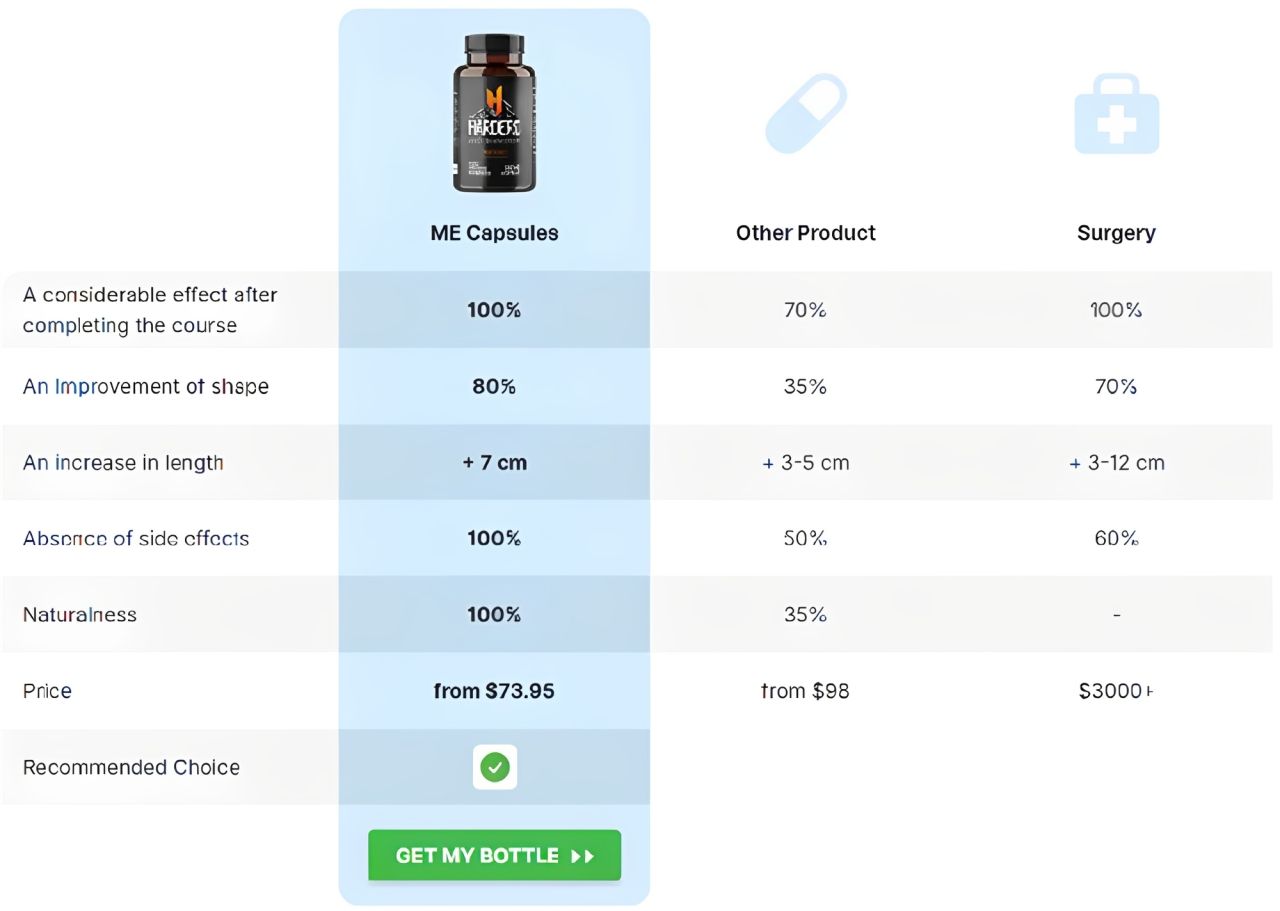Image resolution: width=1280 pixels, height=911 pixels.
Task: Click the green checkmark under Recommended Choice
Action: point(494,767)
